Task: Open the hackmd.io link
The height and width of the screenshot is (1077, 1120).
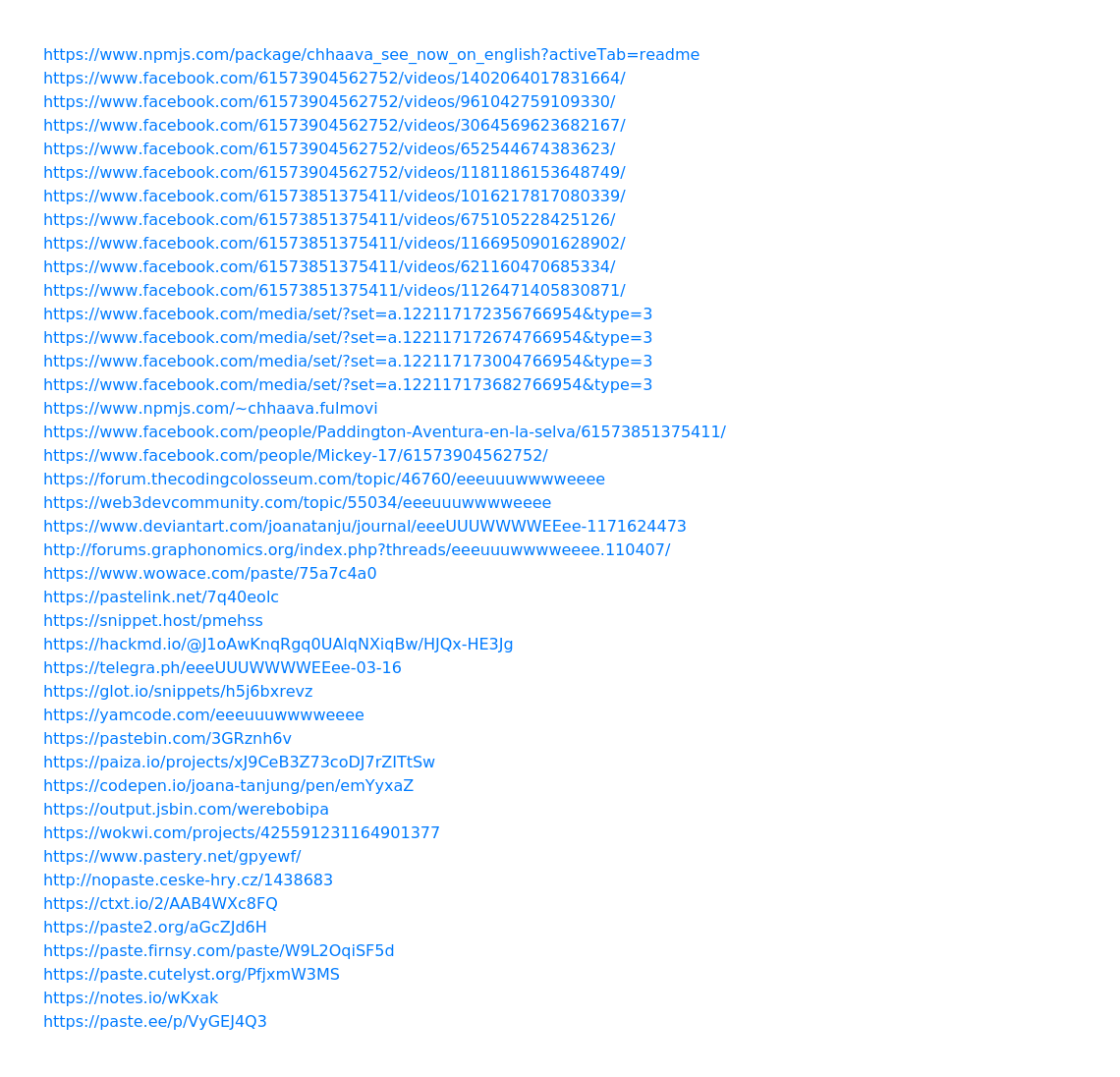Action: click(279, 645)
